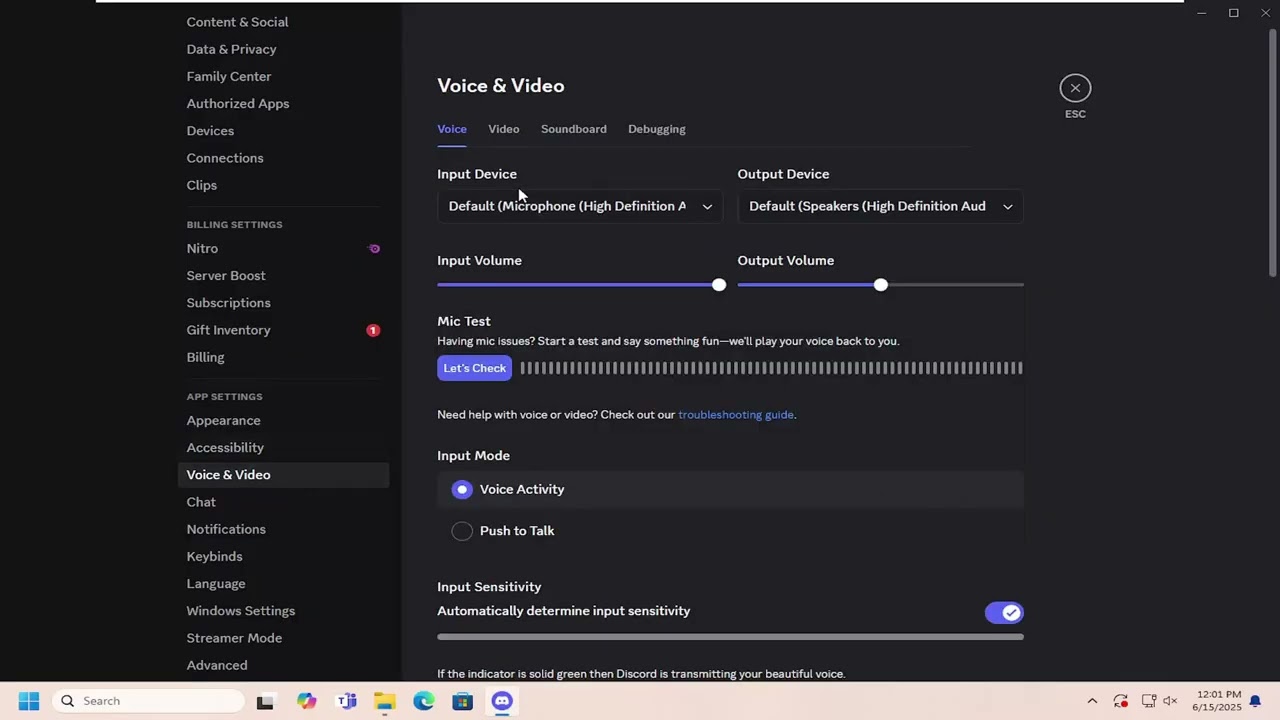Open Microsoft Store from the taskbar
This screenshot has height=720, width=1280.
coord(463,701)
